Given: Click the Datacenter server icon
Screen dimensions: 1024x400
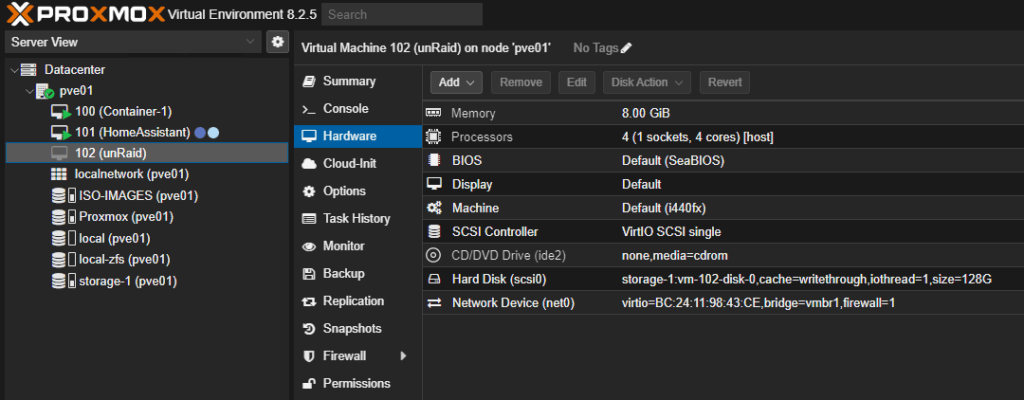Looking at the screenshot, I should [29, 69].
